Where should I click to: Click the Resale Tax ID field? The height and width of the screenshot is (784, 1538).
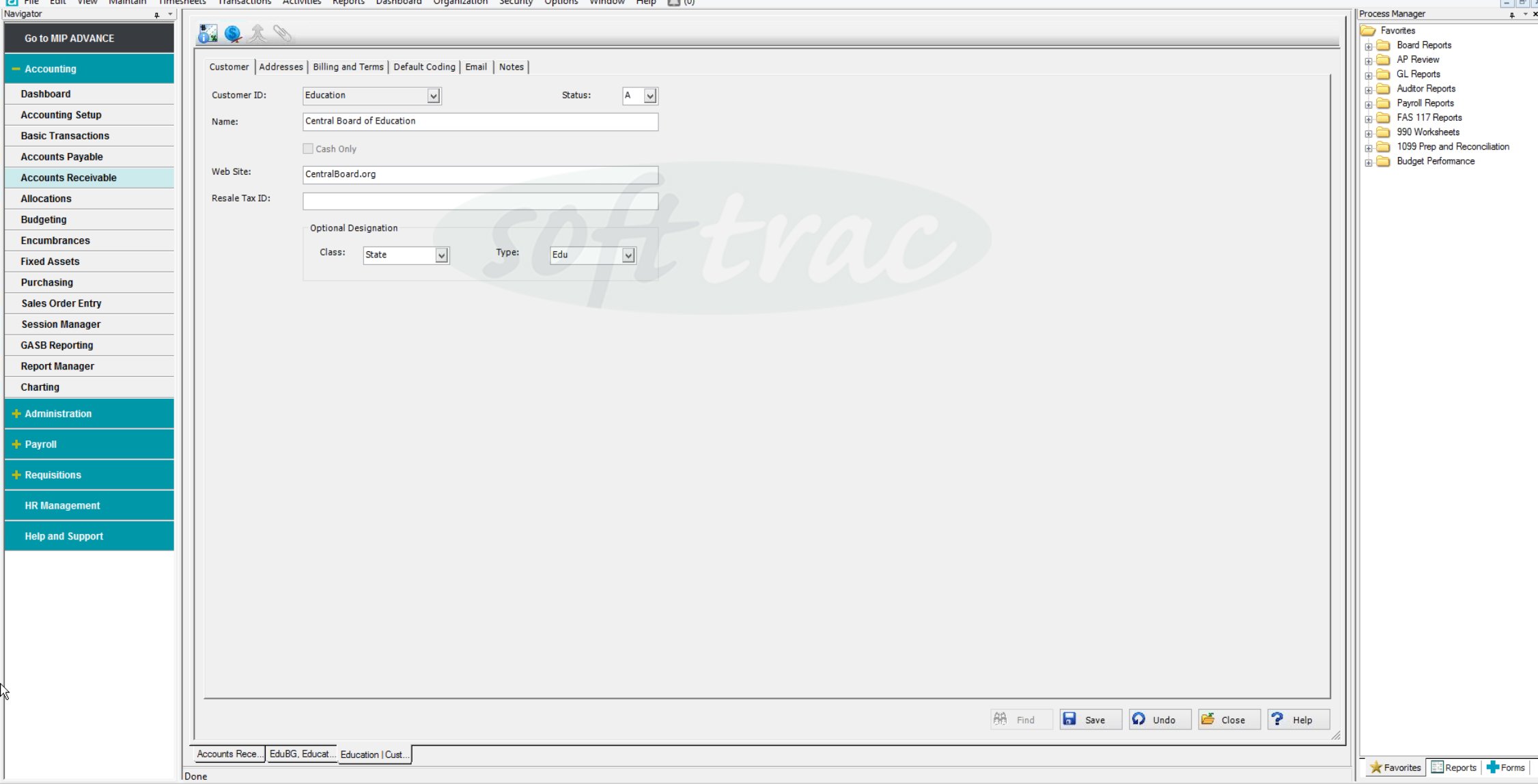coord(480,201)
